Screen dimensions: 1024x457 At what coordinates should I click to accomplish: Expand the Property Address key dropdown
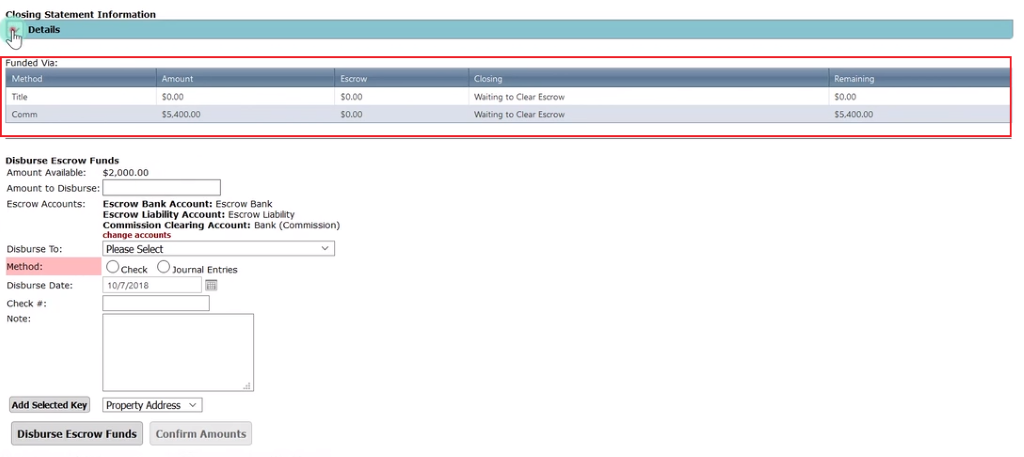pyautogui.click(x=152, y=405)
